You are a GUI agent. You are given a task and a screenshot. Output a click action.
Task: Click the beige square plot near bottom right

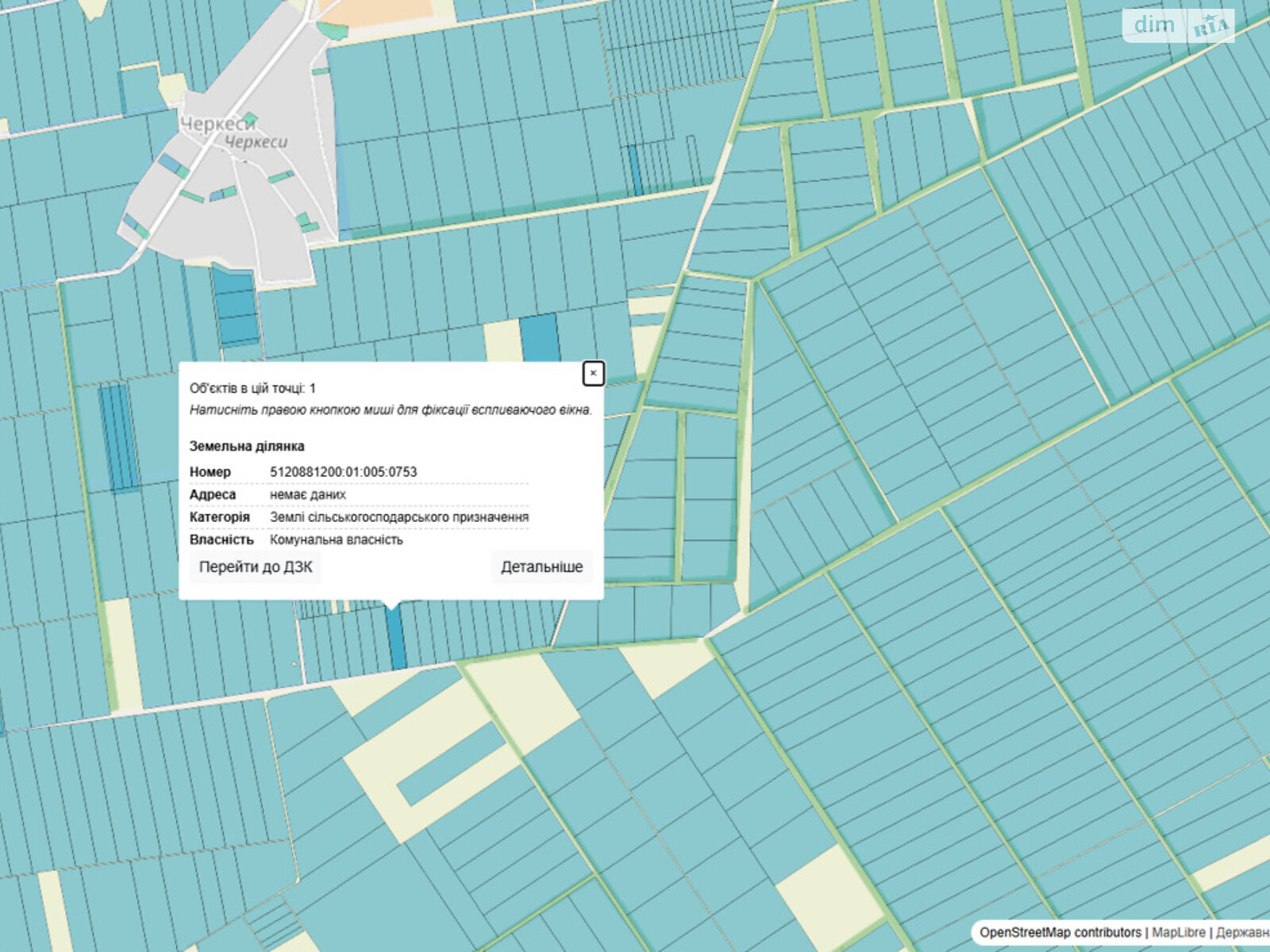pos(829,887)
